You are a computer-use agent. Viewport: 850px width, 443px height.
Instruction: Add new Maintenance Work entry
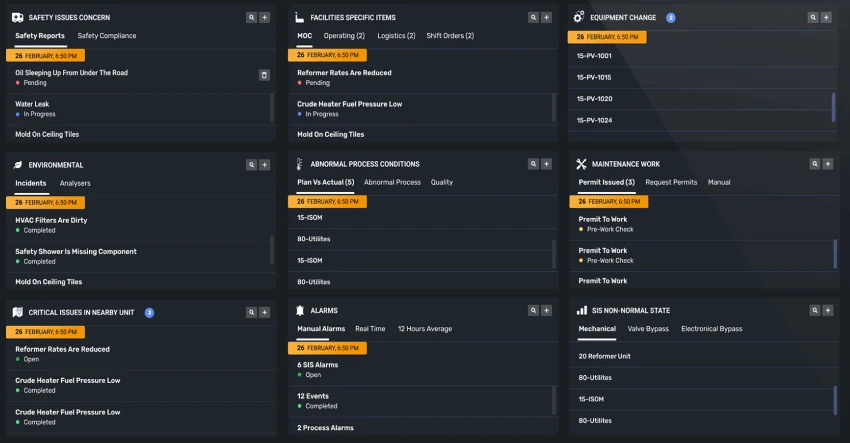(x=828, y=164)
